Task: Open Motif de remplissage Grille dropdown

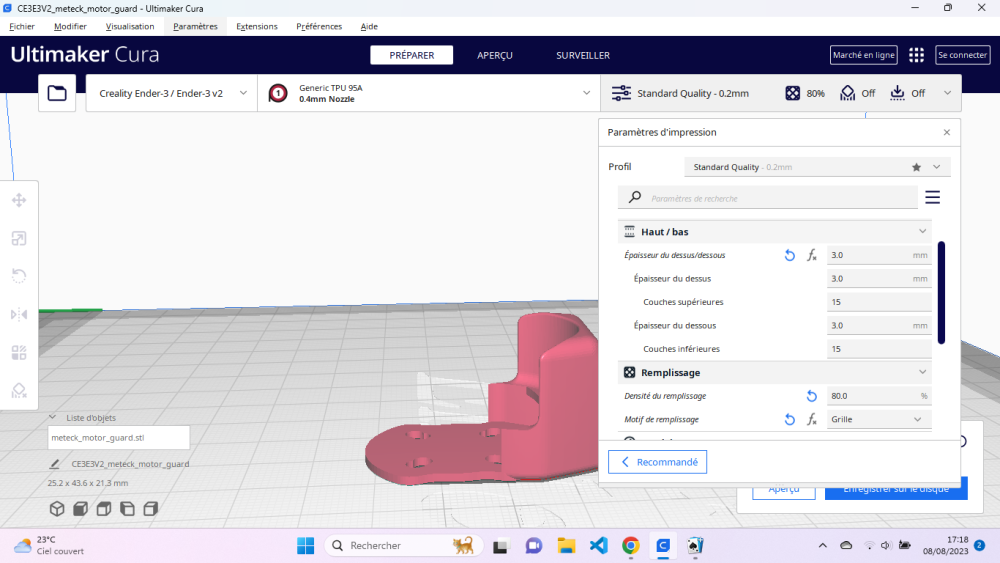Action: tap(879, 420)
